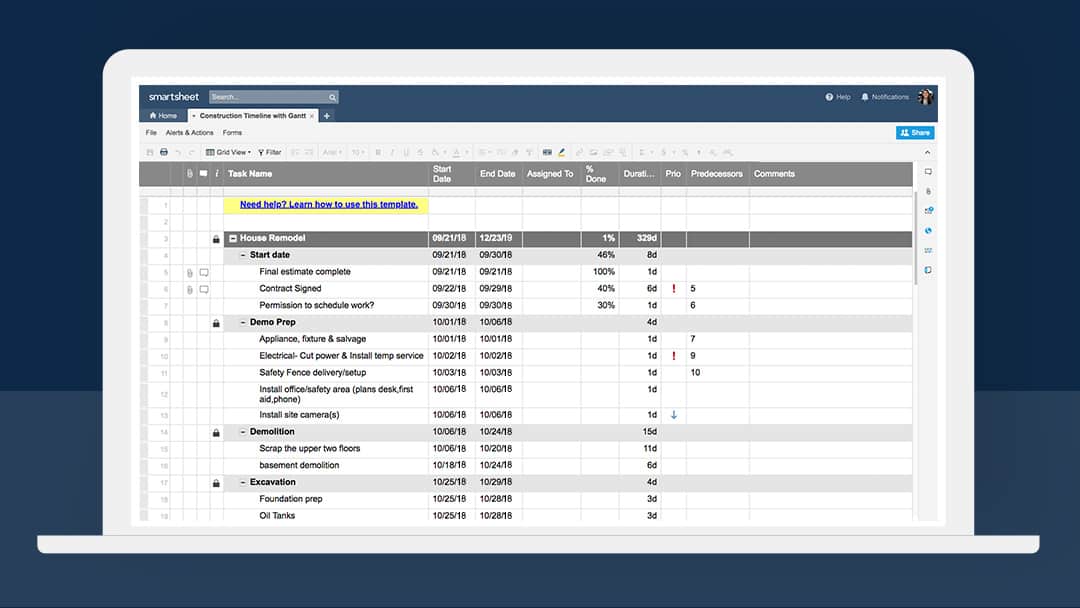The height and width of the screenshot is (608, 1080).
Task: Toggle bold formatting in toolbar
Action: 377,152
